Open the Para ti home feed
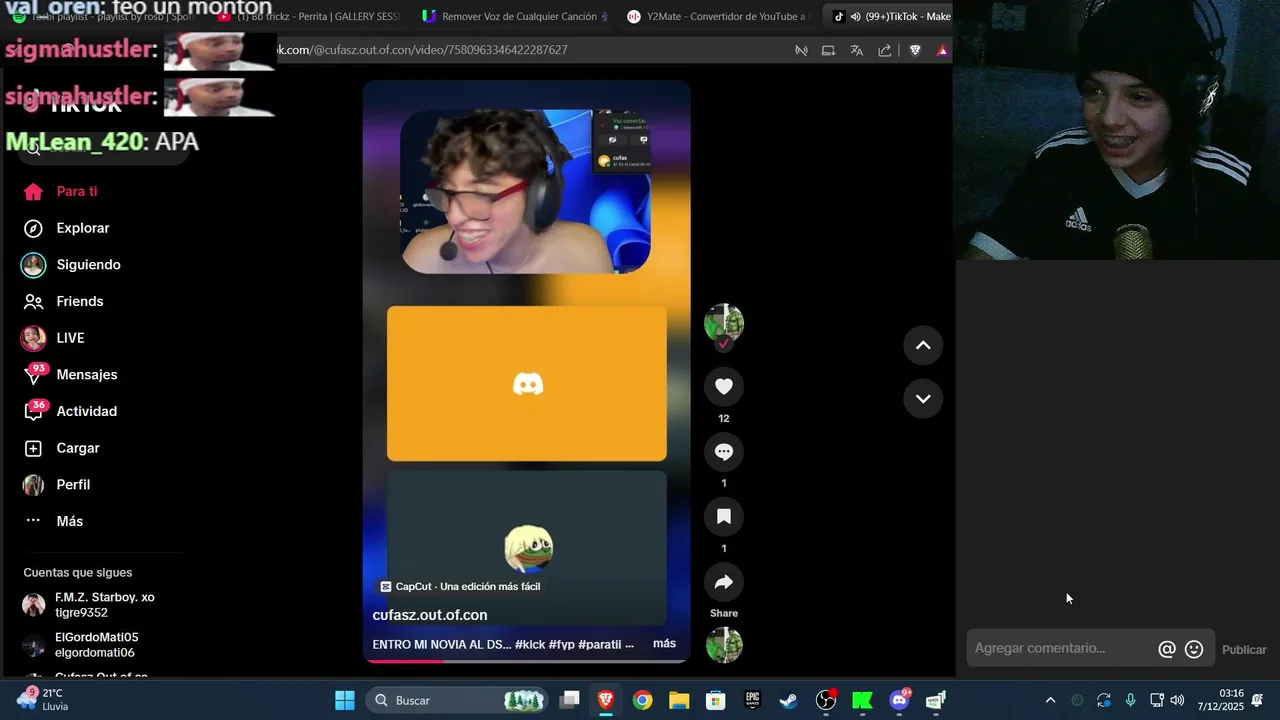Screen dimensions: 1280x720 [62, 191]
